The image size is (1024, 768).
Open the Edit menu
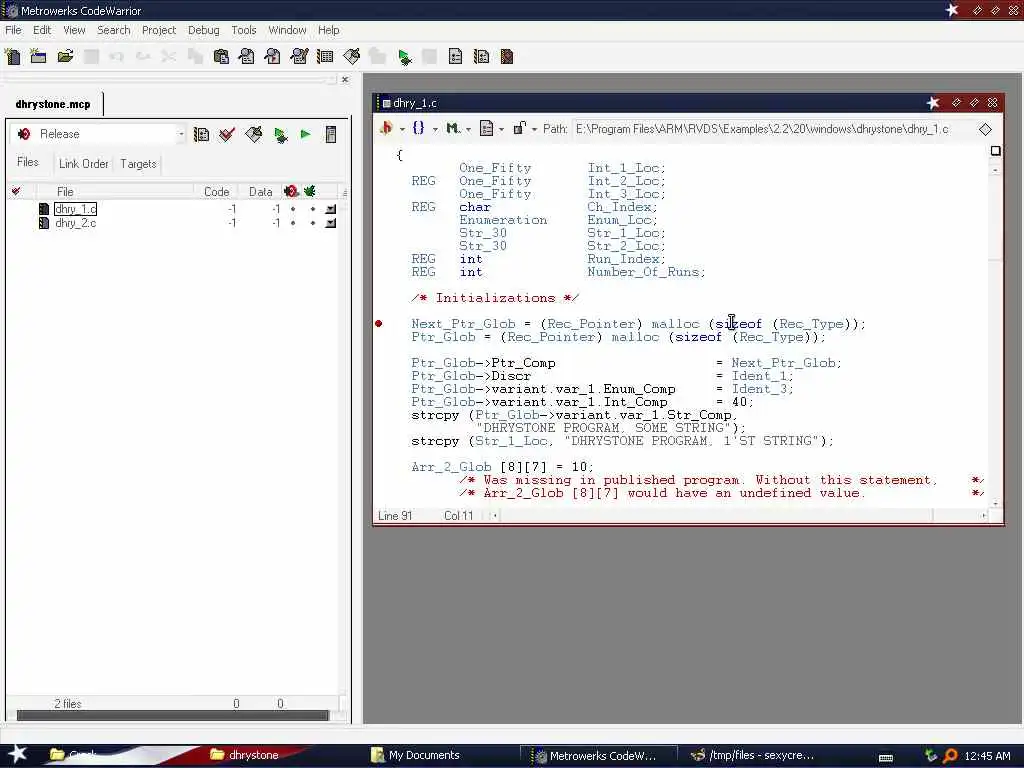42,30
